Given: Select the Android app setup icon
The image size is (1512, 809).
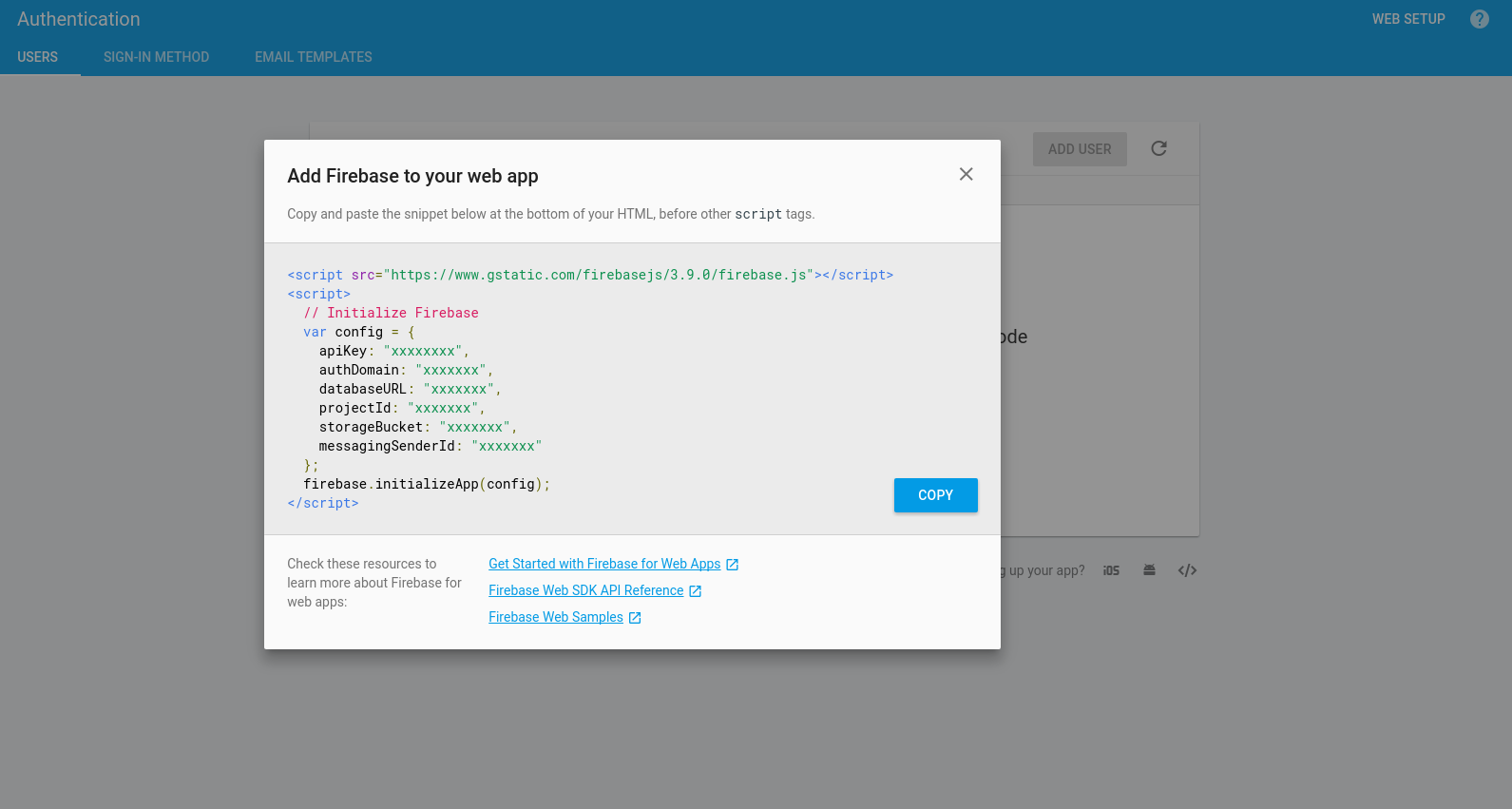Looking at the screenshot, I should point(1149,570).
